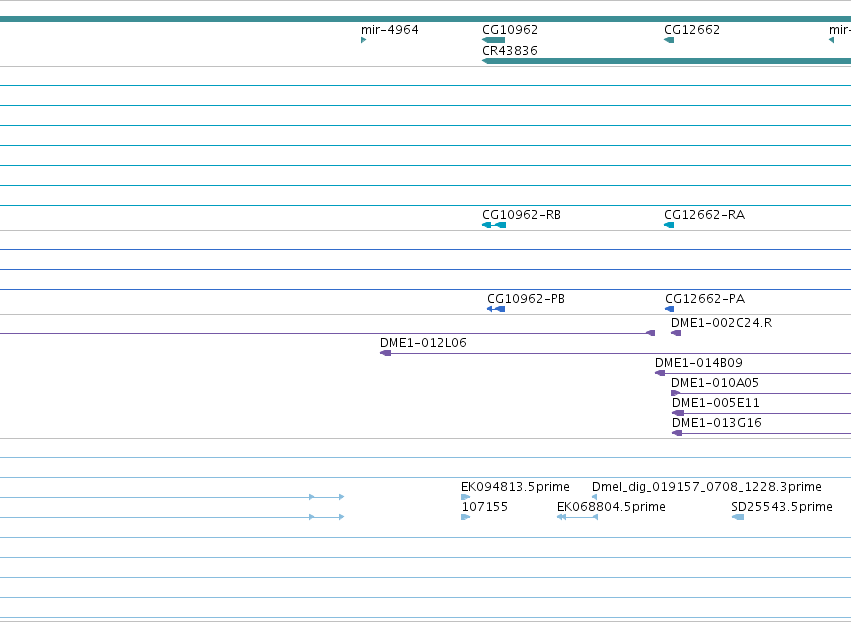The width and height of the screenshot is (851, 622).
Task: Click the EK068804.5prime label
Action: (x=611, y=506)
